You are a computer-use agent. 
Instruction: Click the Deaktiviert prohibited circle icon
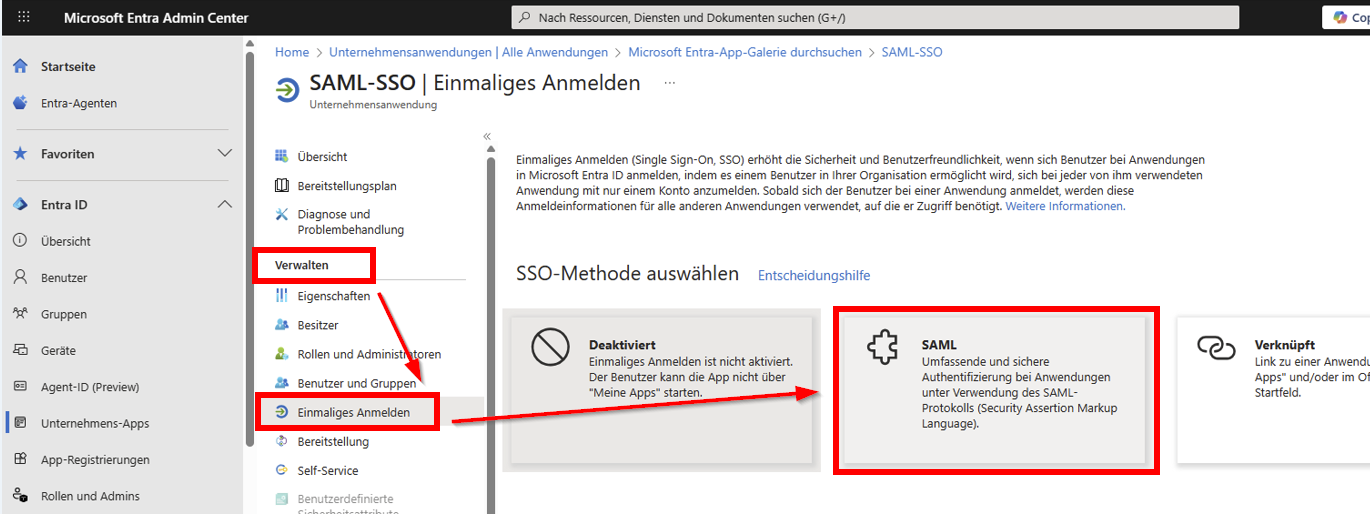pos(549,349)
